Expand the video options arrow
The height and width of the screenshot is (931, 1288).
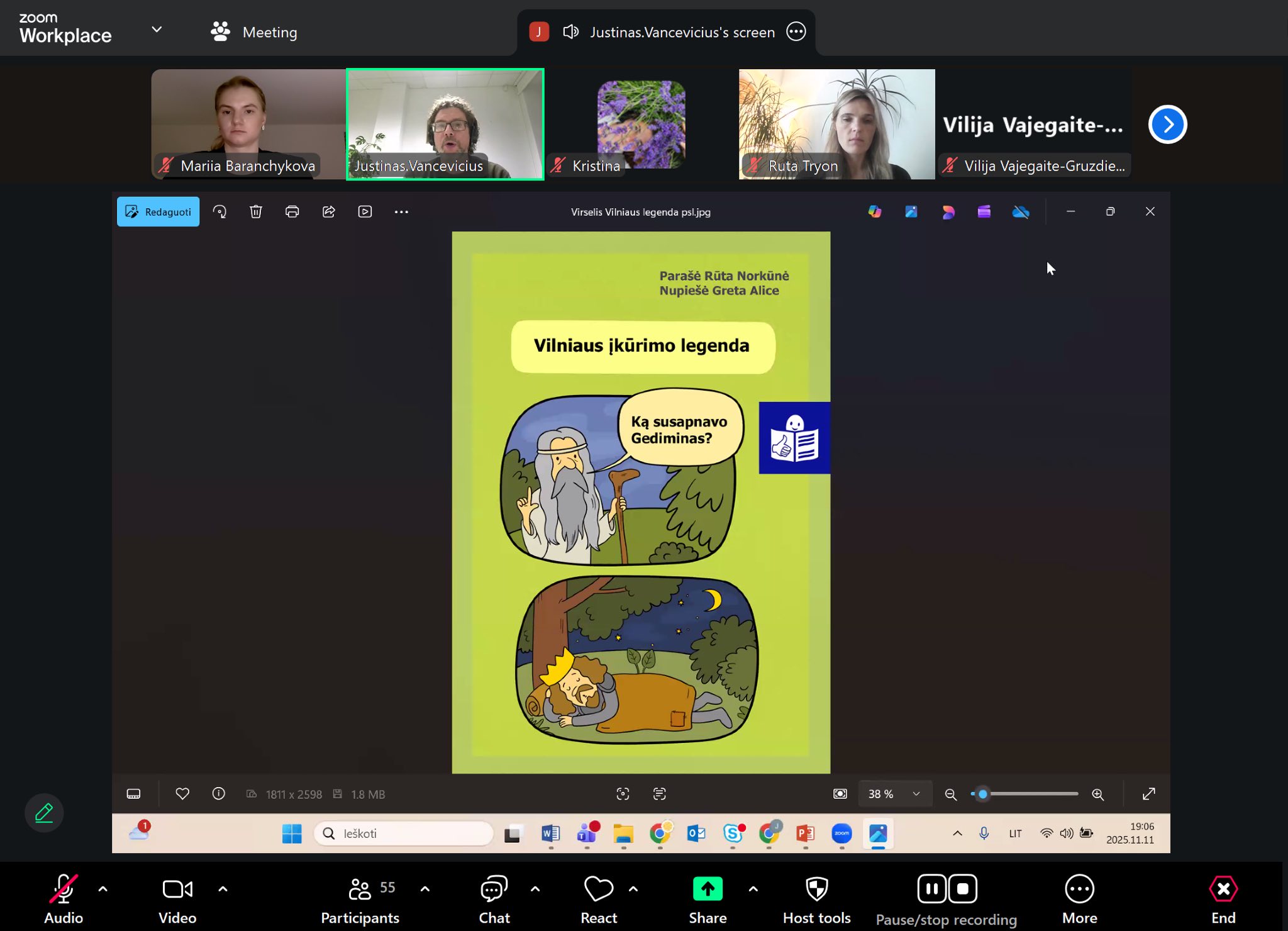click(223, 889)
